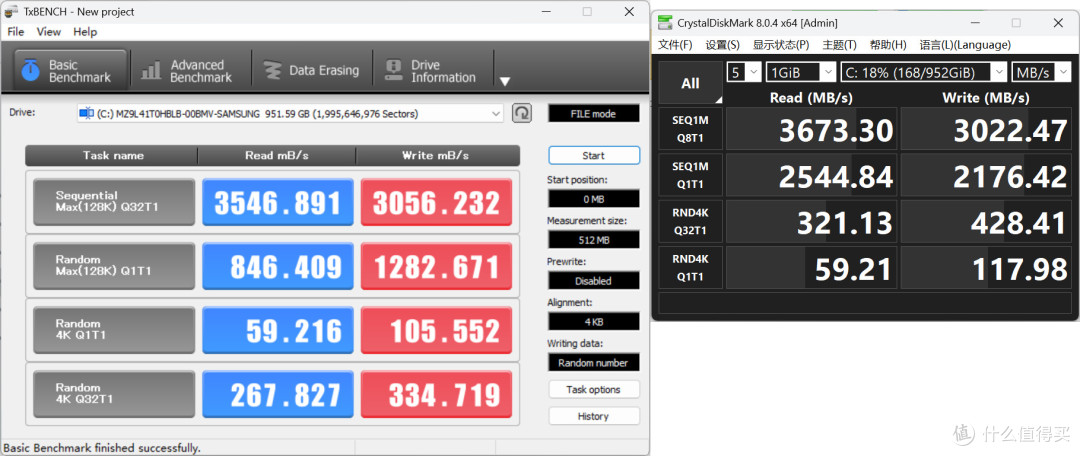Click the drive icon in Basic Benchmark tab

coord(30,70)
